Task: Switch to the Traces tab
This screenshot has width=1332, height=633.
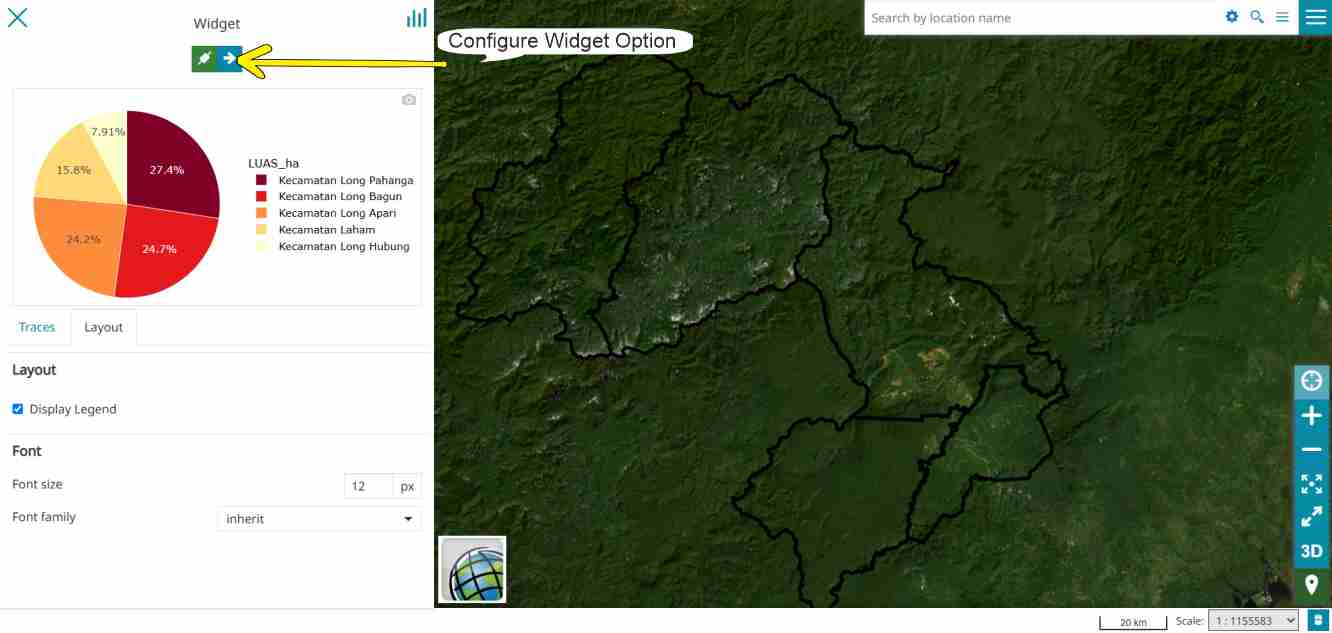Action: (37, 328)
